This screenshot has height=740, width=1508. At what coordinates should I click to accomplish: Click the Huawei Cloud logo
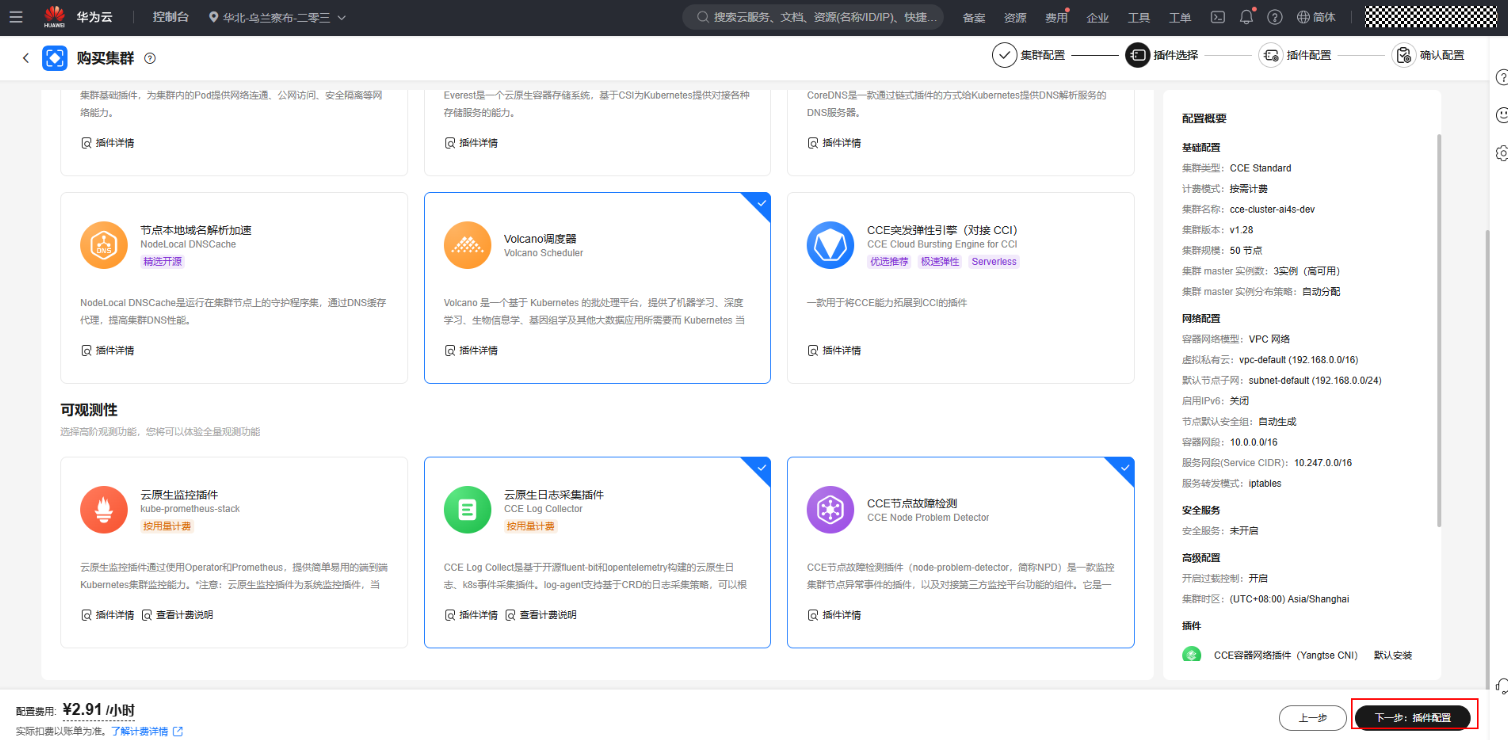55,17
